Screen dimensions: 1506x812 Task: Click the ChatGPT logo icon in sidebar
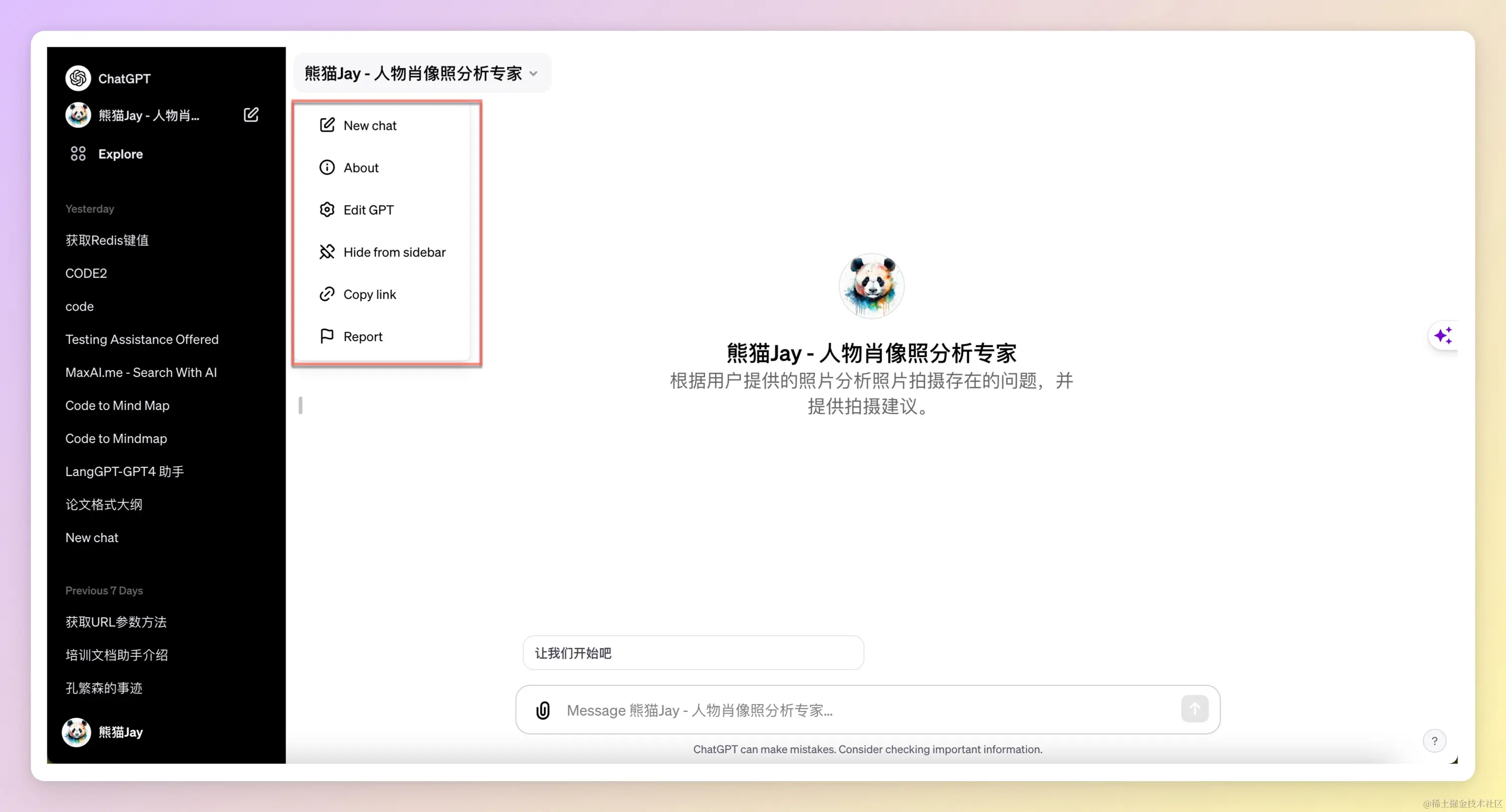point(78,78)
